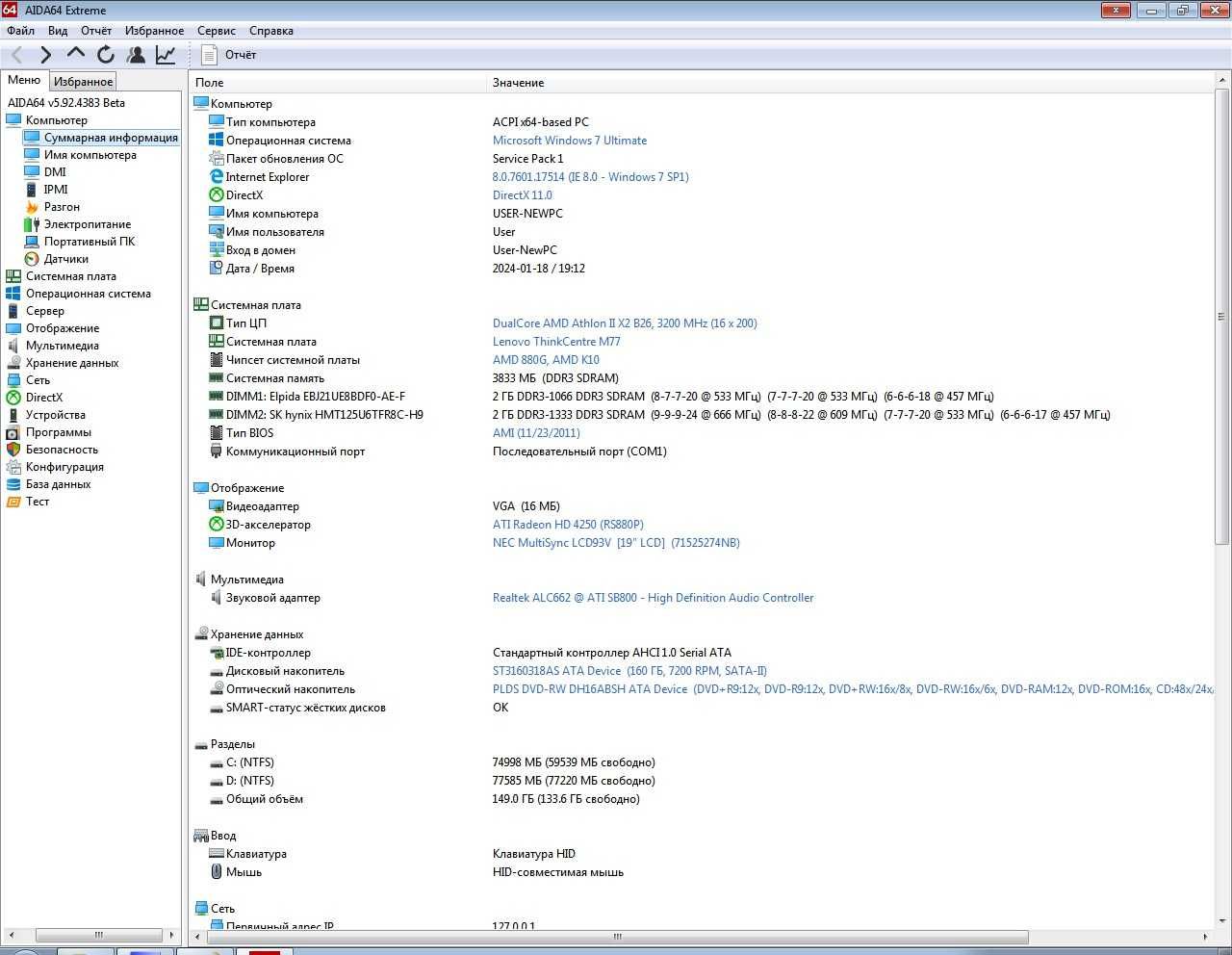
Task: Click the Back navigation arrow
Action: pyautogui.click(x=16, y=55)
